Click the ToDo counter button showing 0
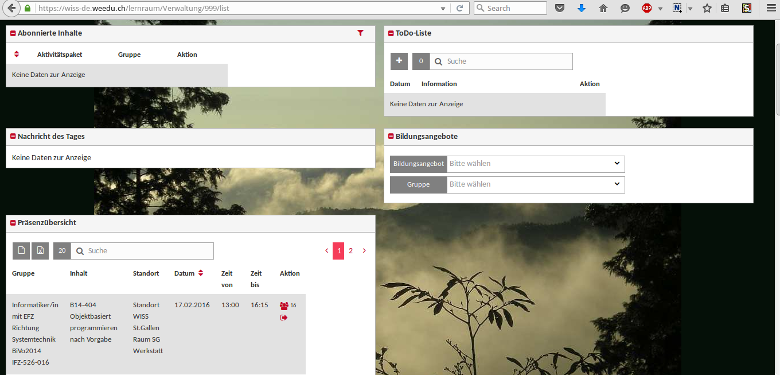 [421, 61]
